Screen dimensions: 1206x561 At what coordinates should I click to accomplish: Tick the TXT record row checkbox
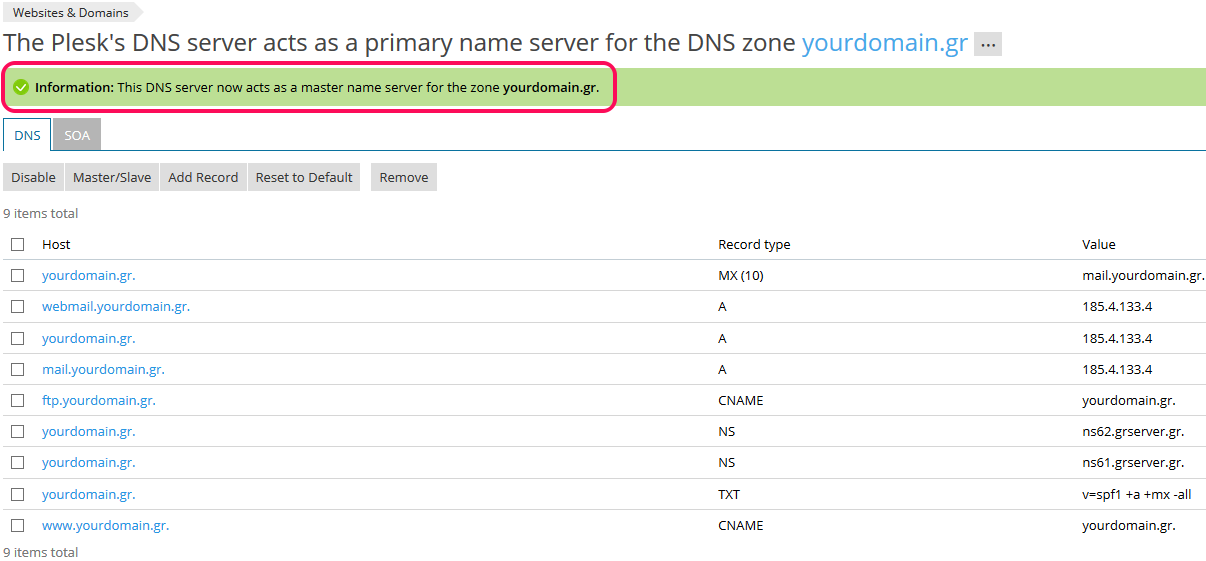pos(18,494)
